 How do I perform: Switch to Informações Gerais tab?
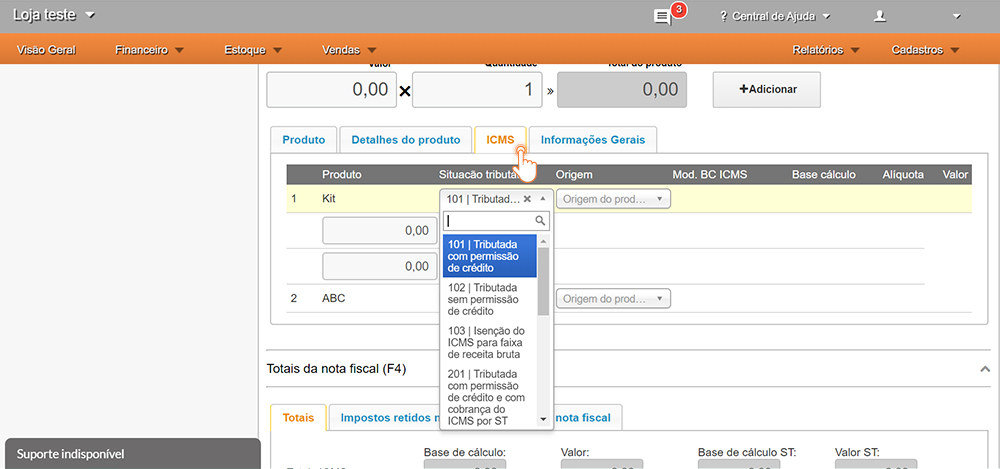pos(593,140)
